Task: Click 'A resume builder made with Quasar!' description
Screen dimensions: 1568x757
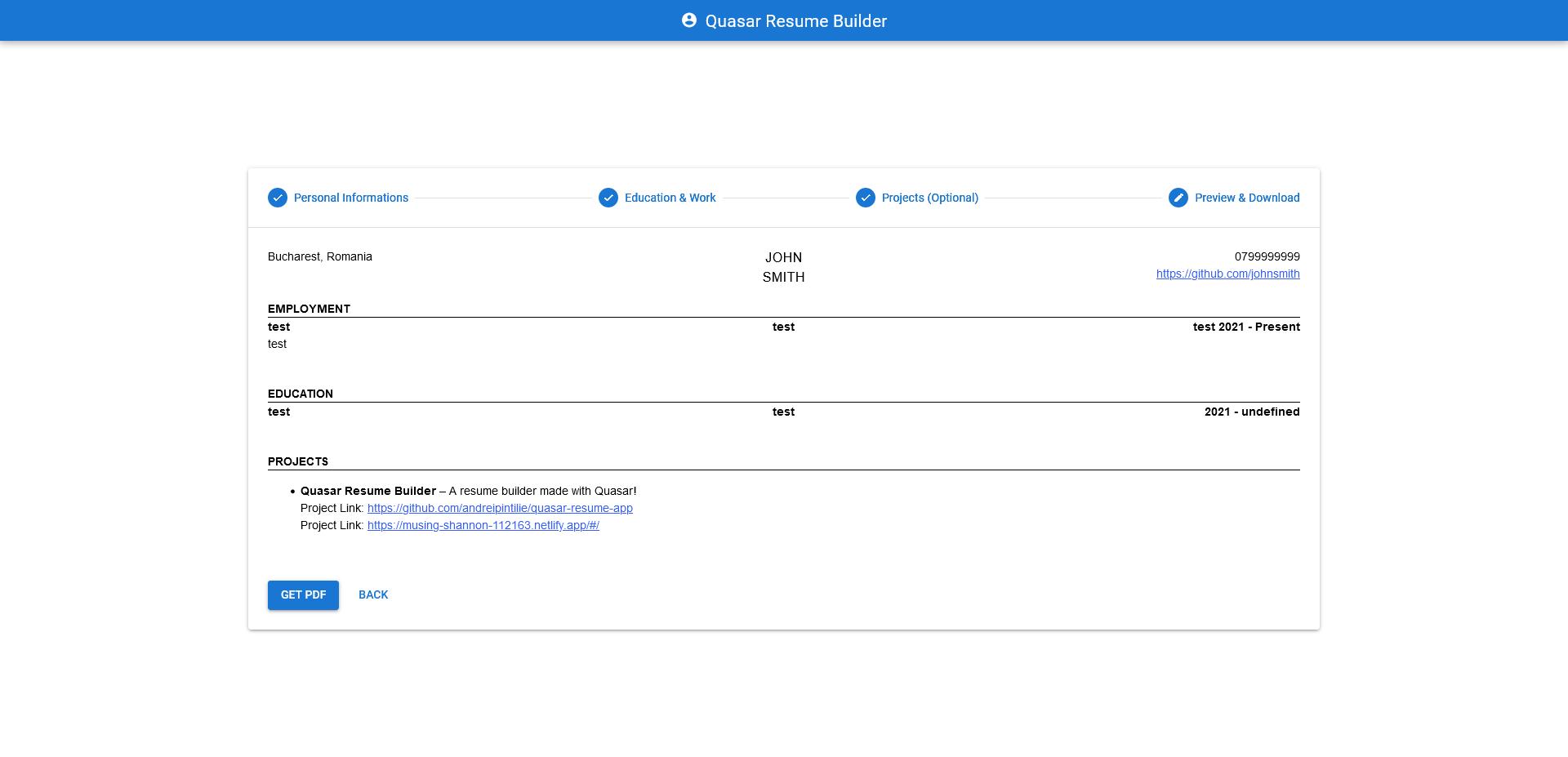Action: (542, 491)
